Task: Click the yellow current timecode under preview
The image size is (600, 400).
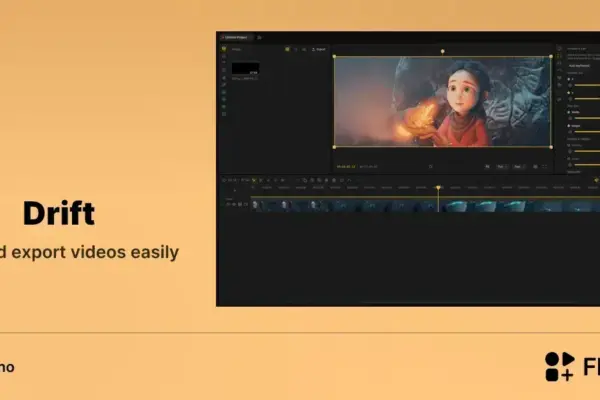Action: (346, 167)
